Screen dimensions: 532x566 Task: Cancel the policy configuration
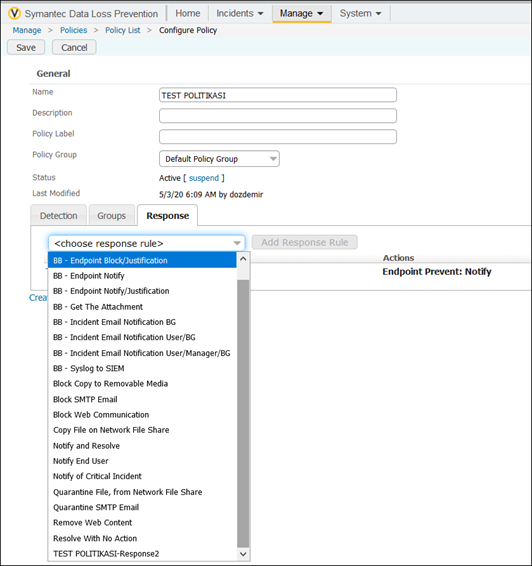click(x=74, y=47)
